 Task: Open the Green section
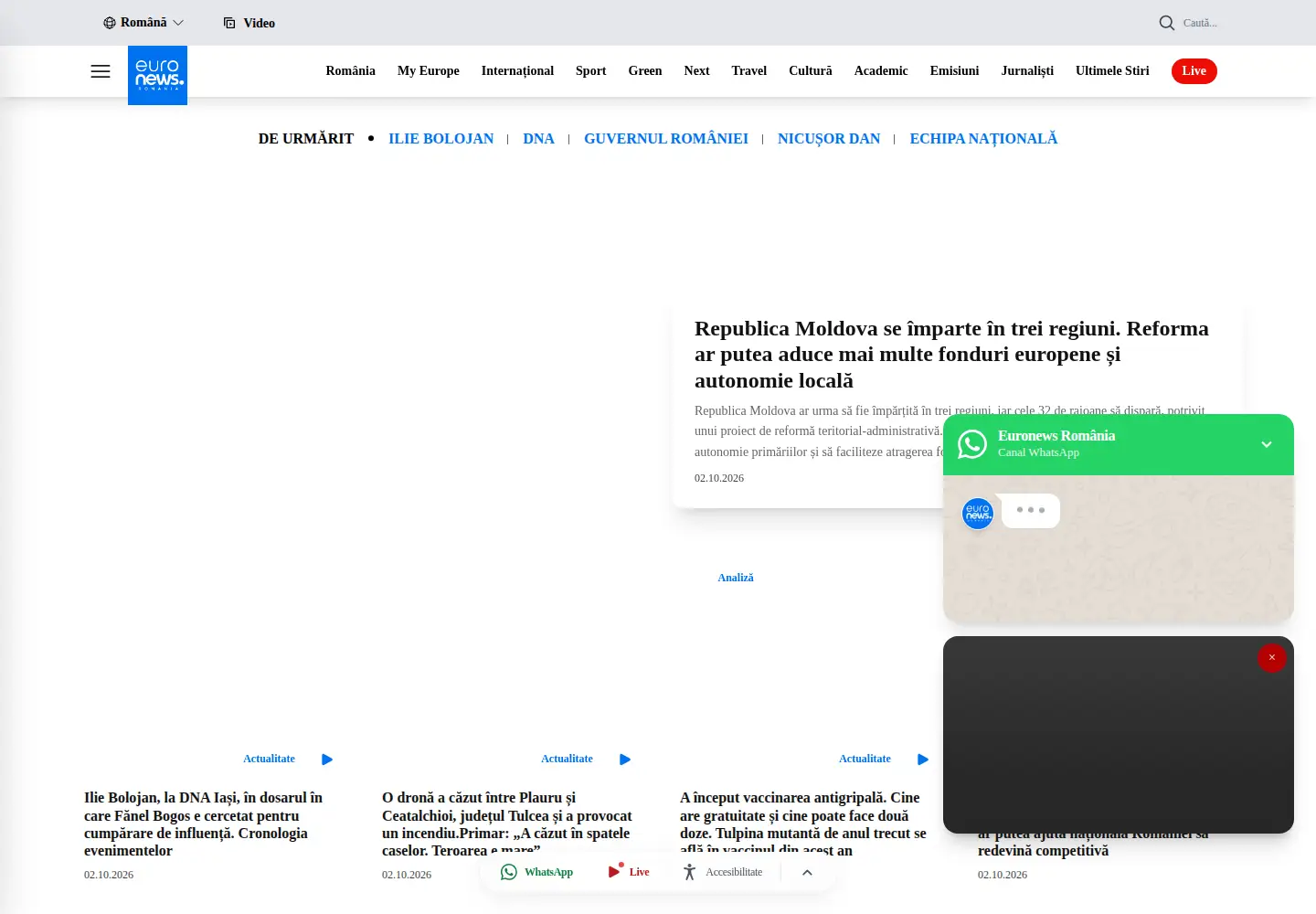tap(645, 70)
